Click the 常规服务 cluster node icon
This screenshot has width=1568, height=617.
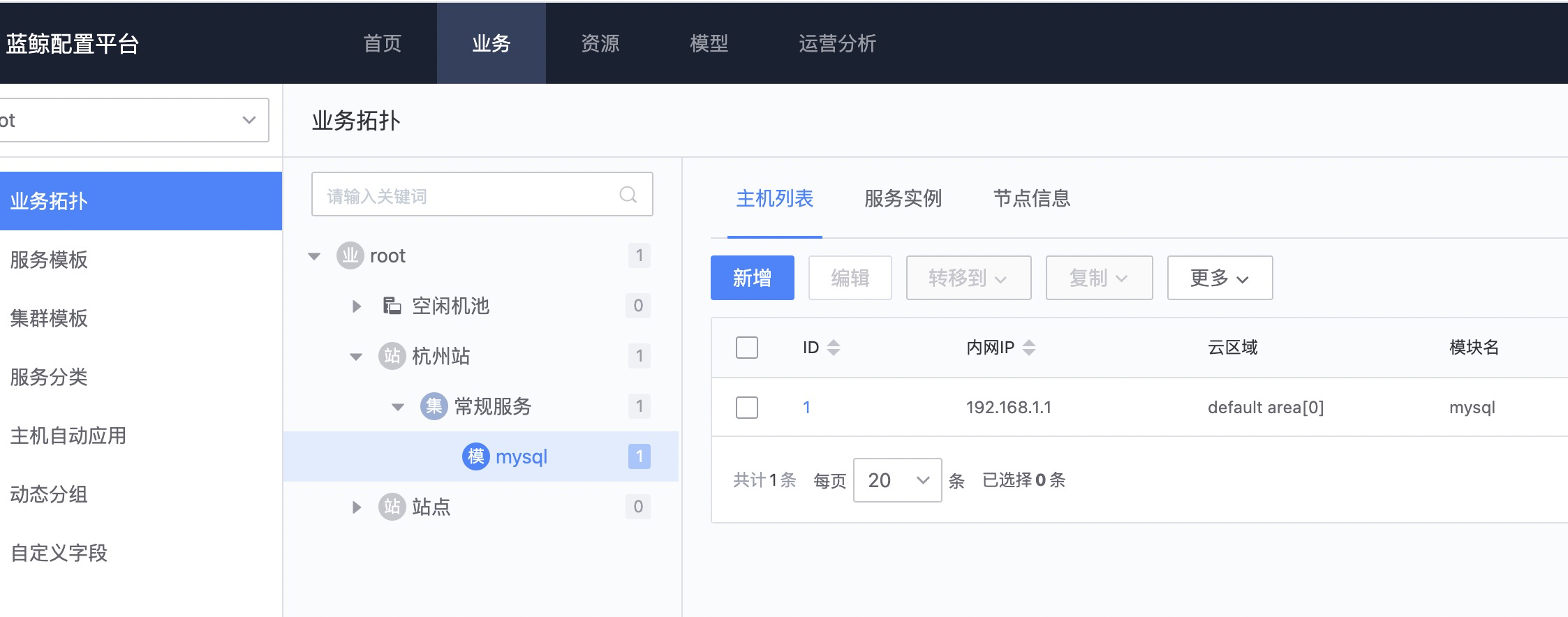434,406
